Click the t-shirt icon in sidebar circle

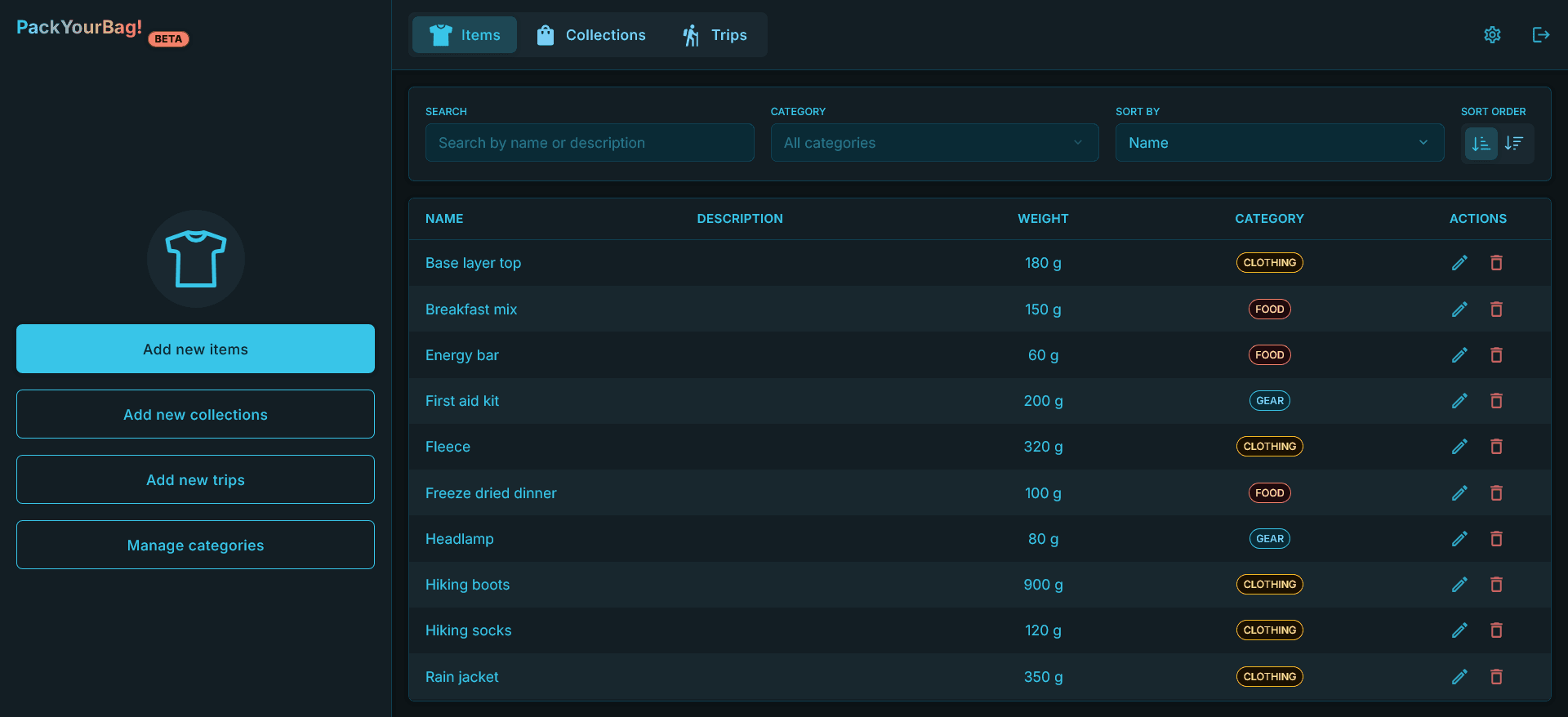click(x=196, y=259)
